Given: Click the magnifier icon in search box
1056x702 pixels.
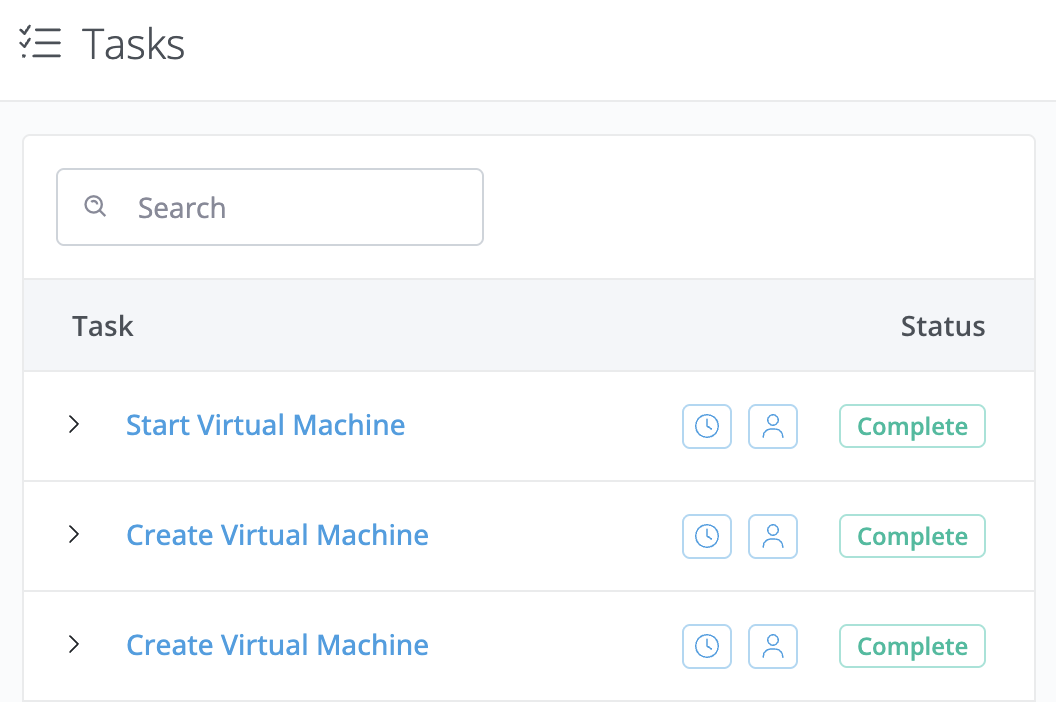Looking at the screenshot, I should [x=95, y=206].
